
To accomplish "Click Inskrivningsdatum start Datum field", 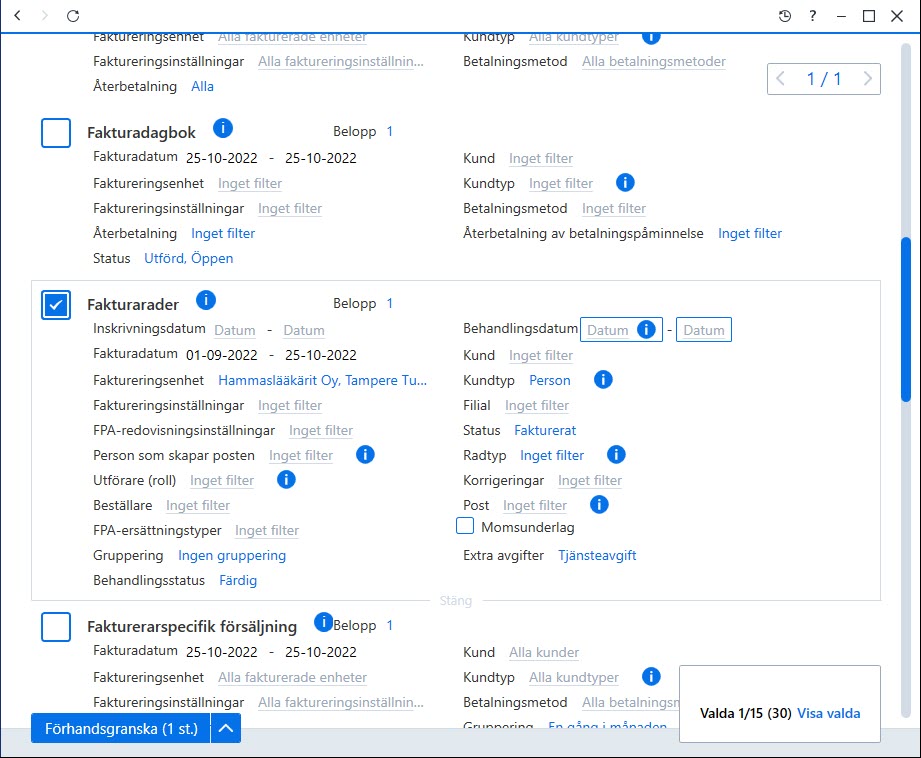I will click(x=235, y=330).
